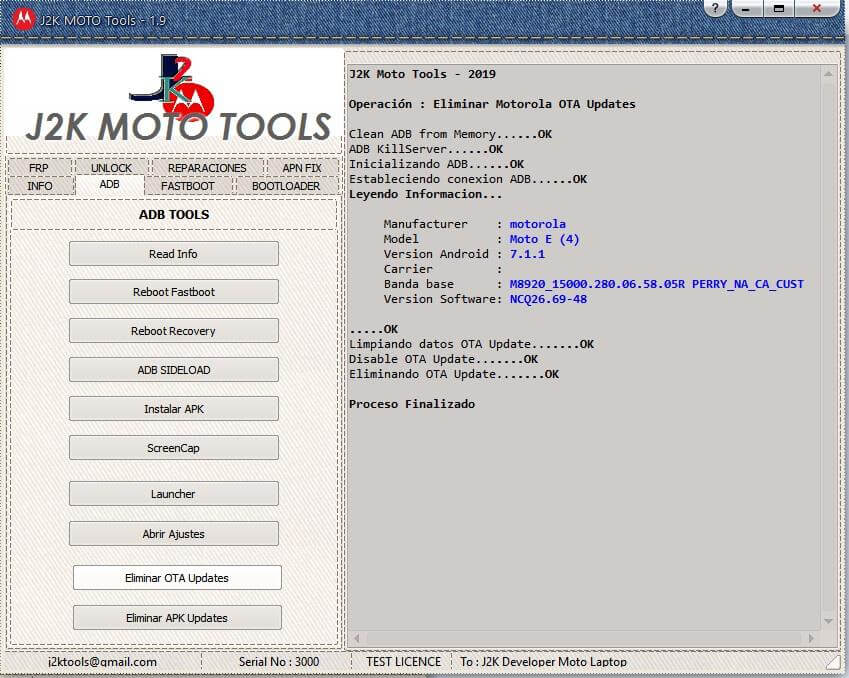Reboot device with Reboot Fastboot button
Viewport: 849px width, 678px height.
pos(174,292)
